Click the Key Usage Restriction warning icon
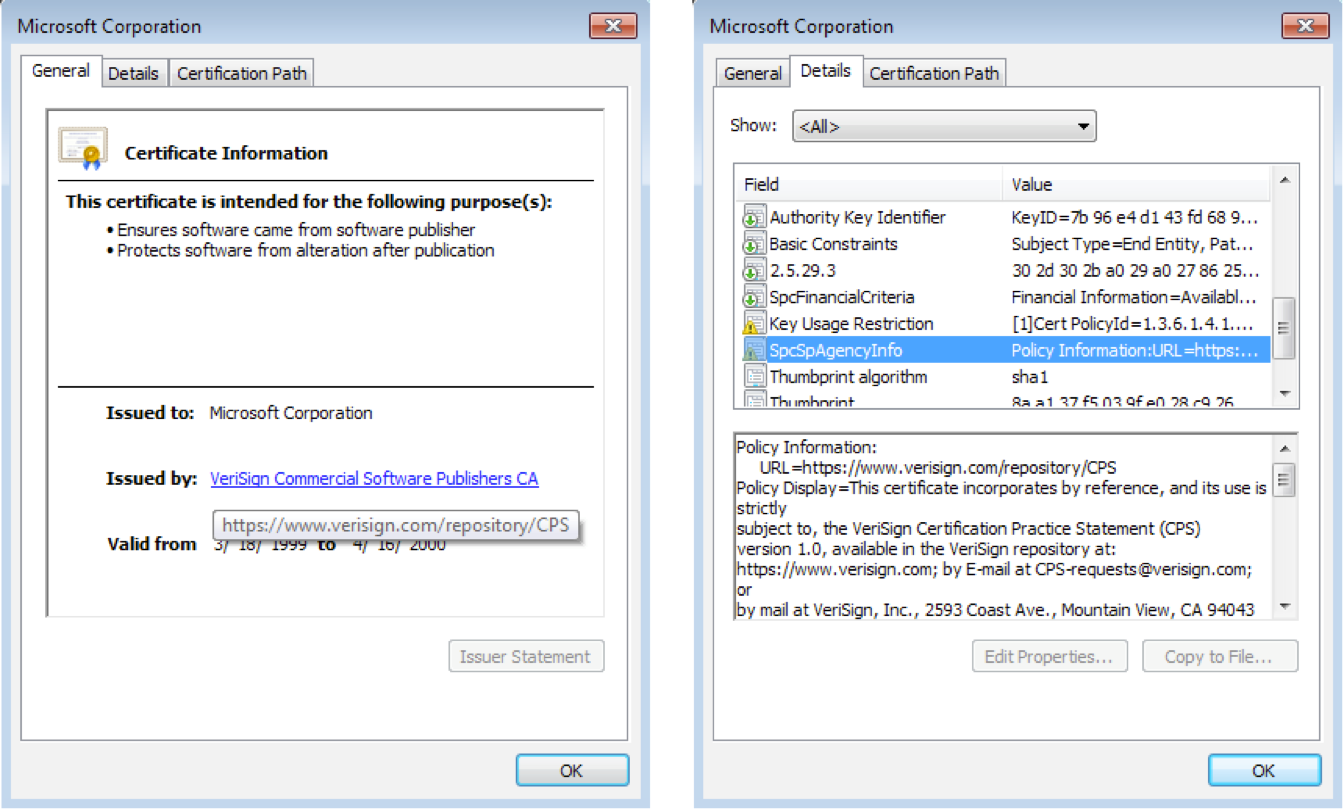This screenshot has width=1344, height=809. (x=753, y=324)
